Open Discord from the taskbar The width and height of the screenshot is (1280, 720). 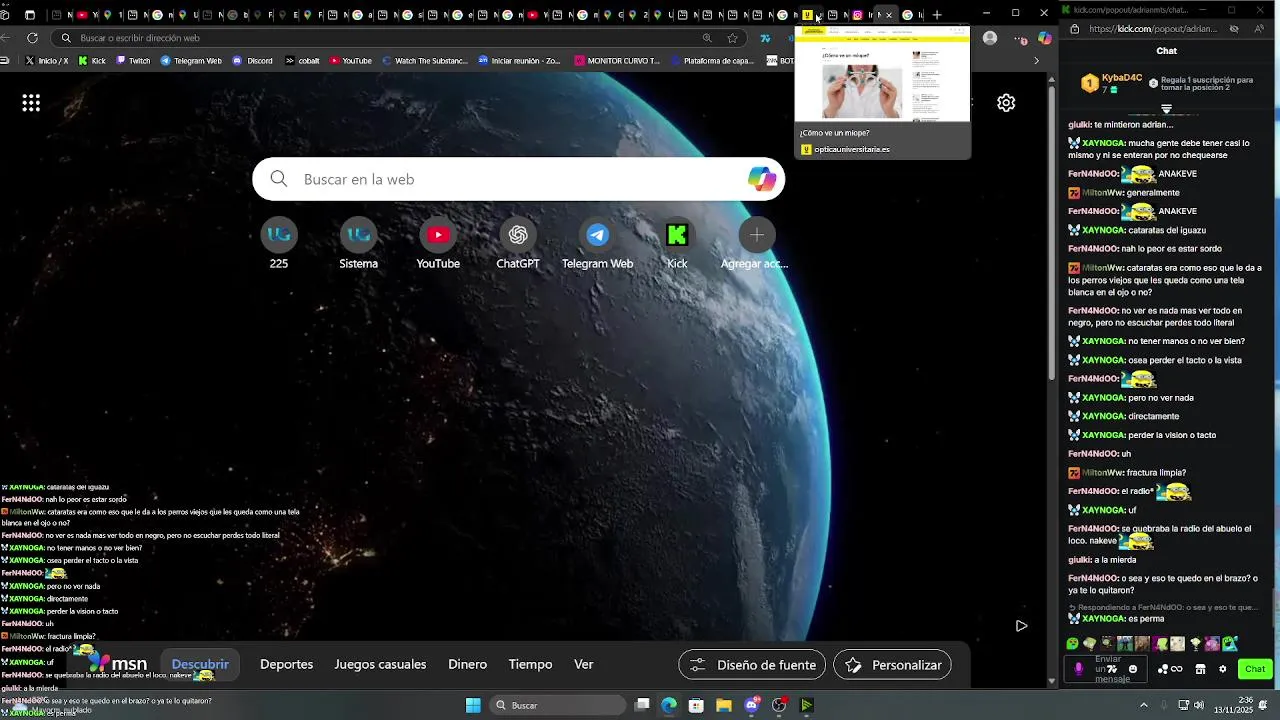click(x=752, y=705)
